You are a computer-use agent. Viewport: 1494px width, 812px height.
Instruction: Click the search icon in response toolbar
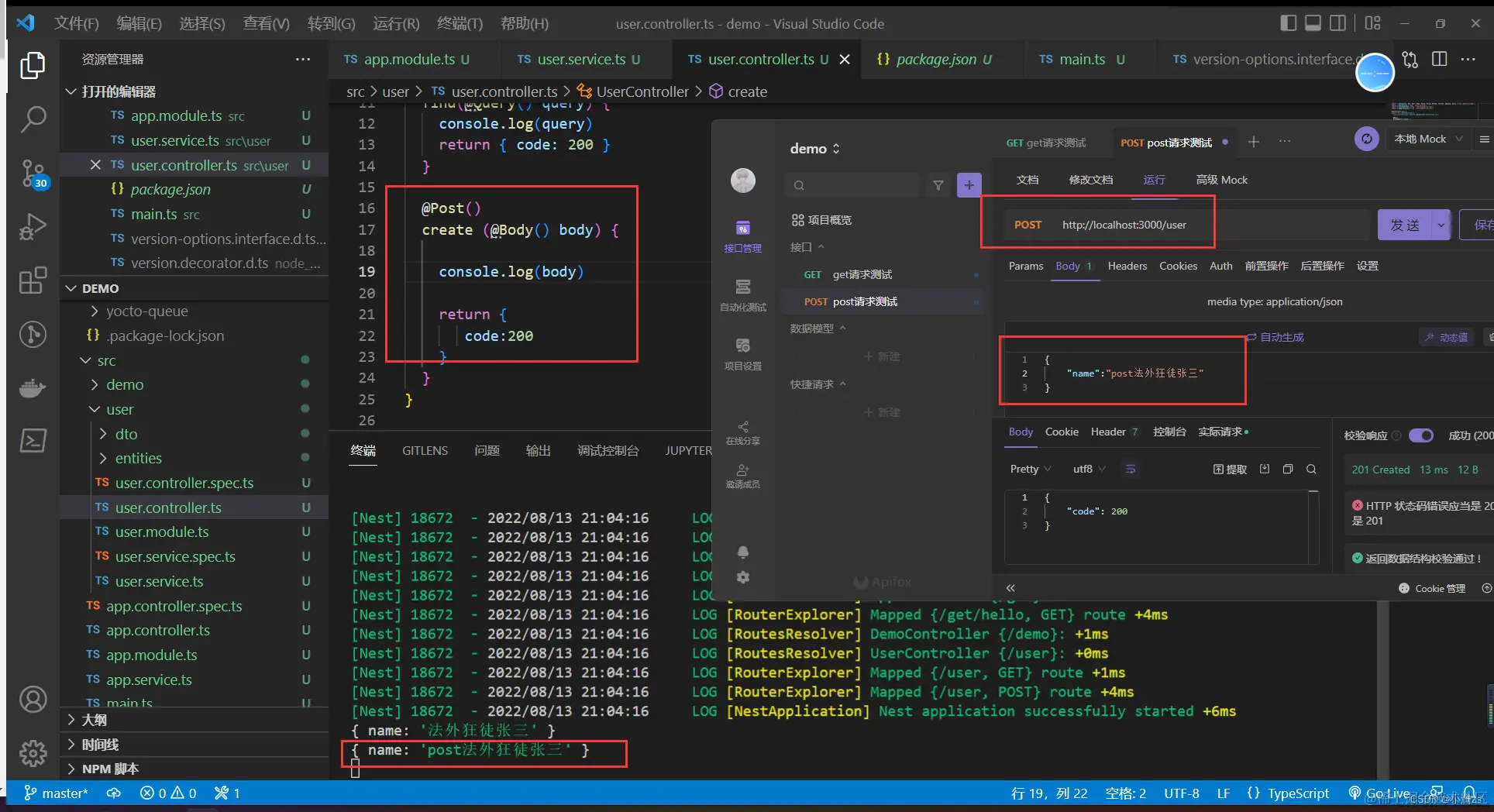(1311, 469)
